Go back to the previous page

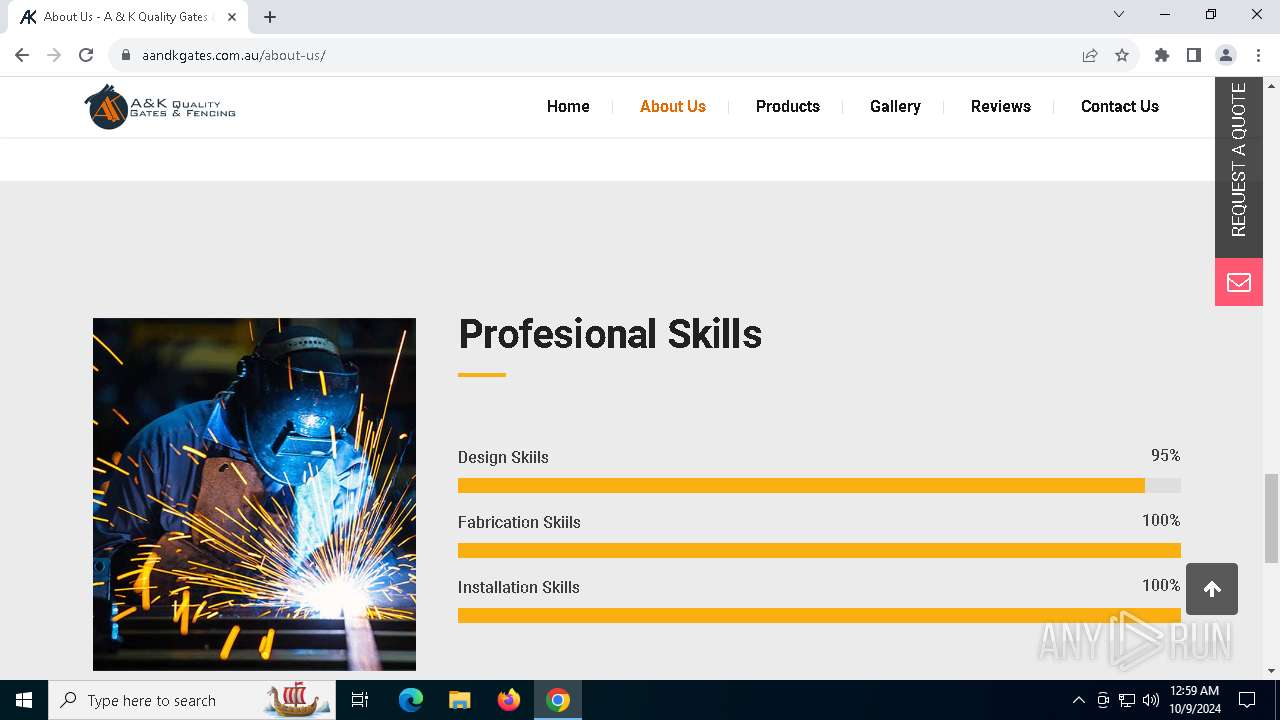coord(22,55)
